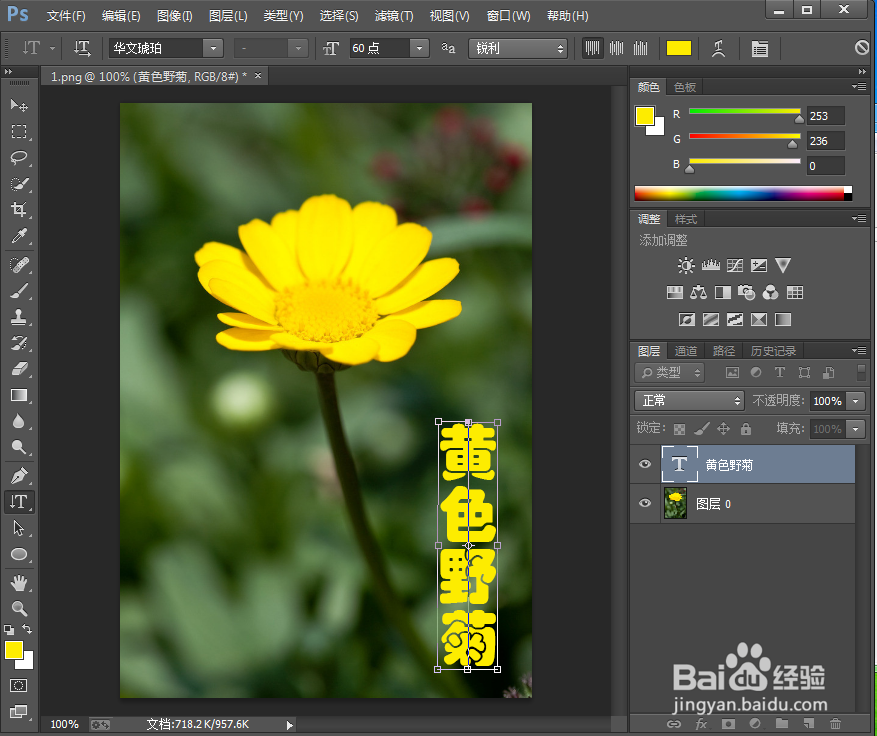Delete layer trash button

[x=834, y=724]
